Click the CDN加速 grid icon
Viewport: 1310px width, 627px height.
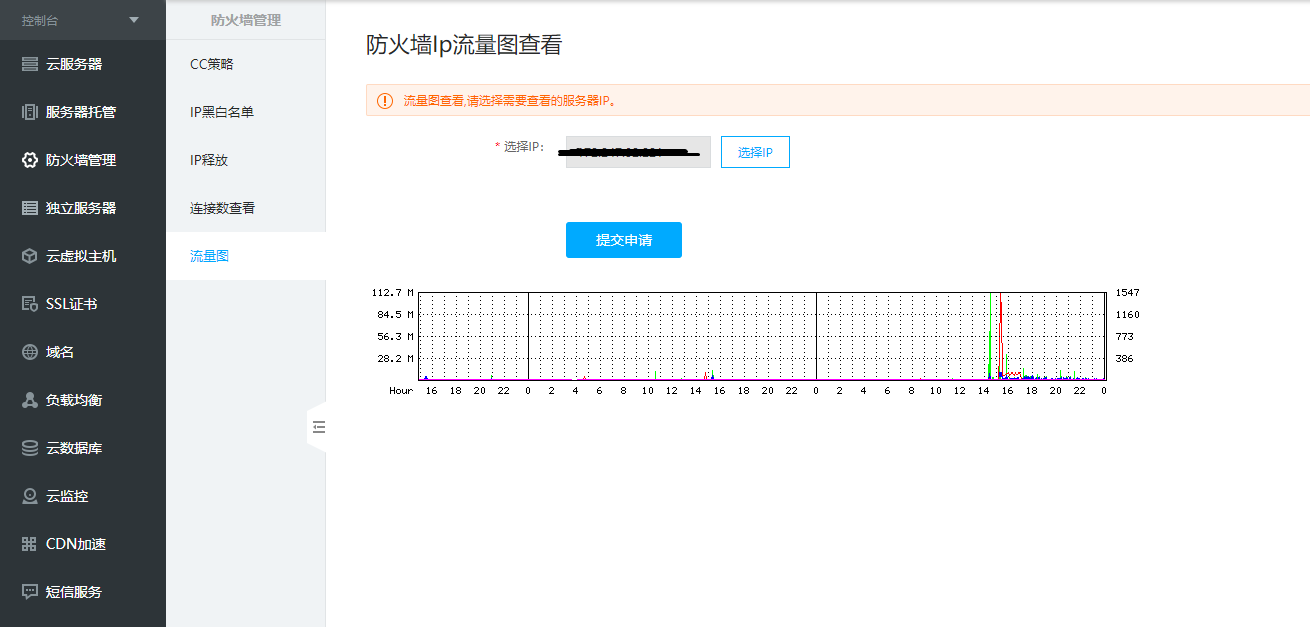pyautogui.click(x=30, y=544)
